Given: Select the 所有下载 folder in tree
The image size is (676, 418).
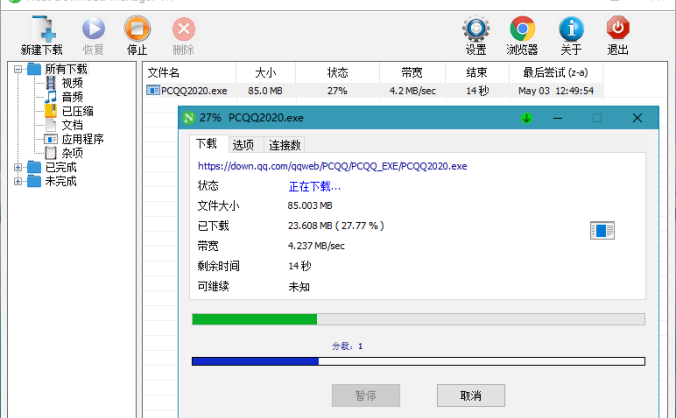Looking at the screenshot, I should (66, 69).
